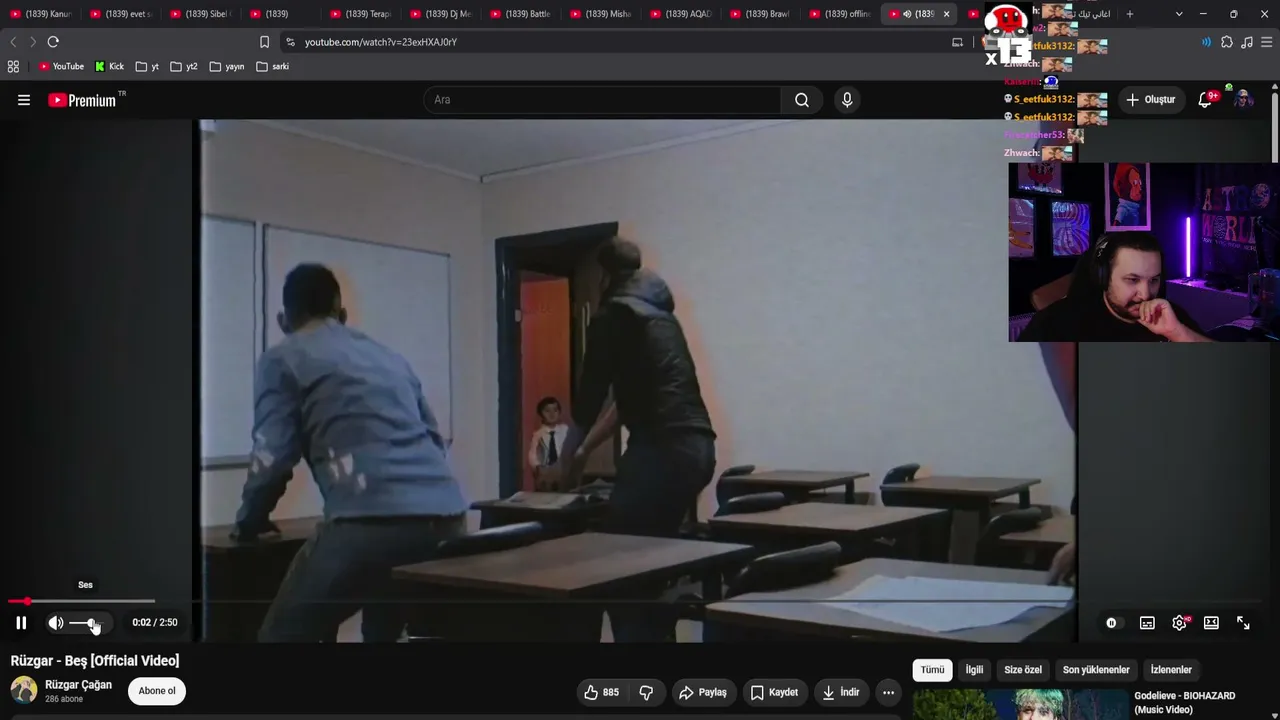
Task: View site information icon beside URL
Action: coord(290,42)
